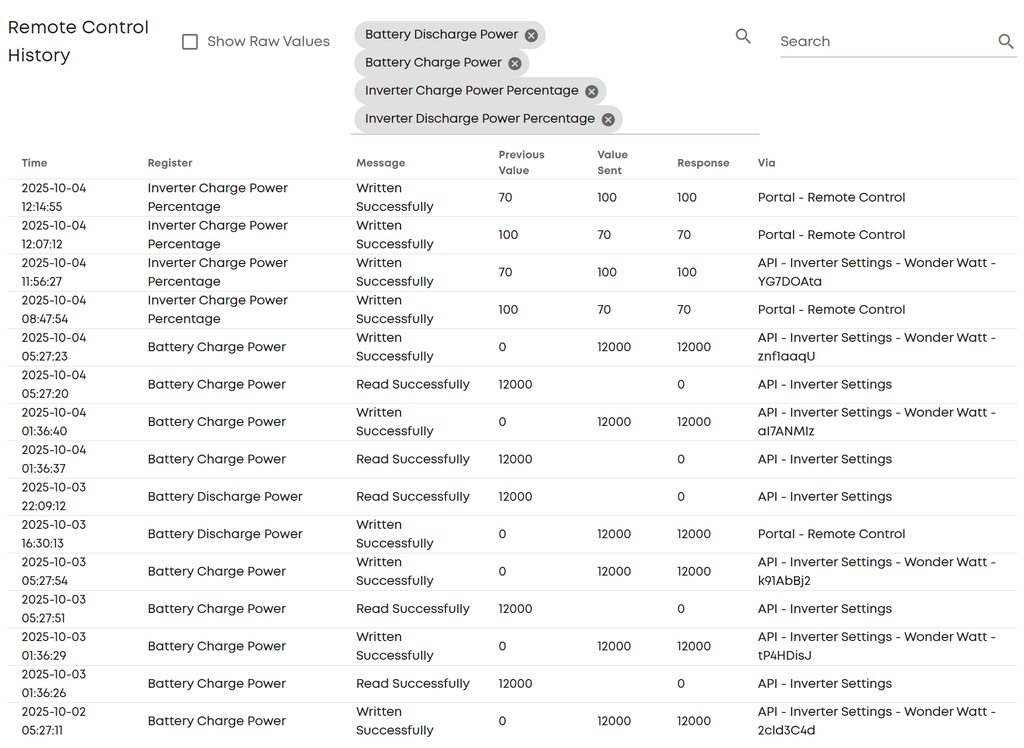Focus the Search text field
1024x748 pixels.
885,41
